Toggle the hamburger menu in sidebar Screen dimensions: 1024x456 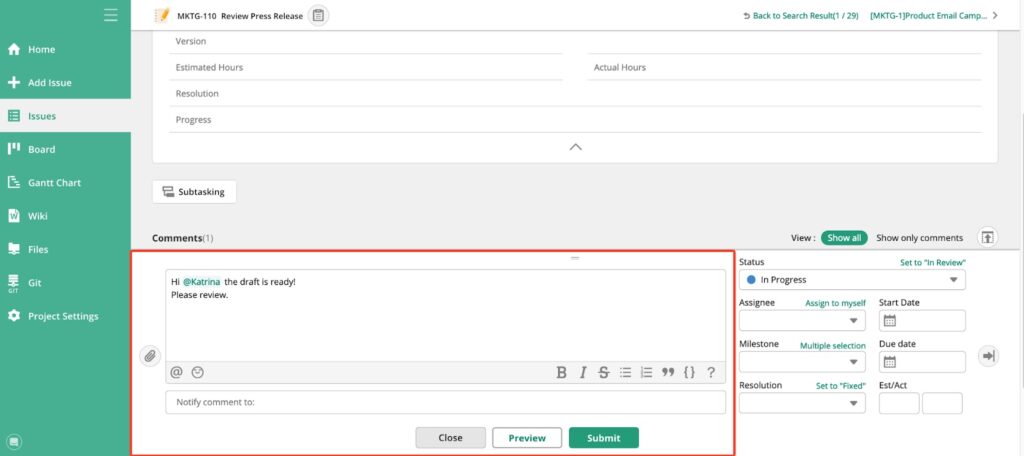[x=111, y=15]
